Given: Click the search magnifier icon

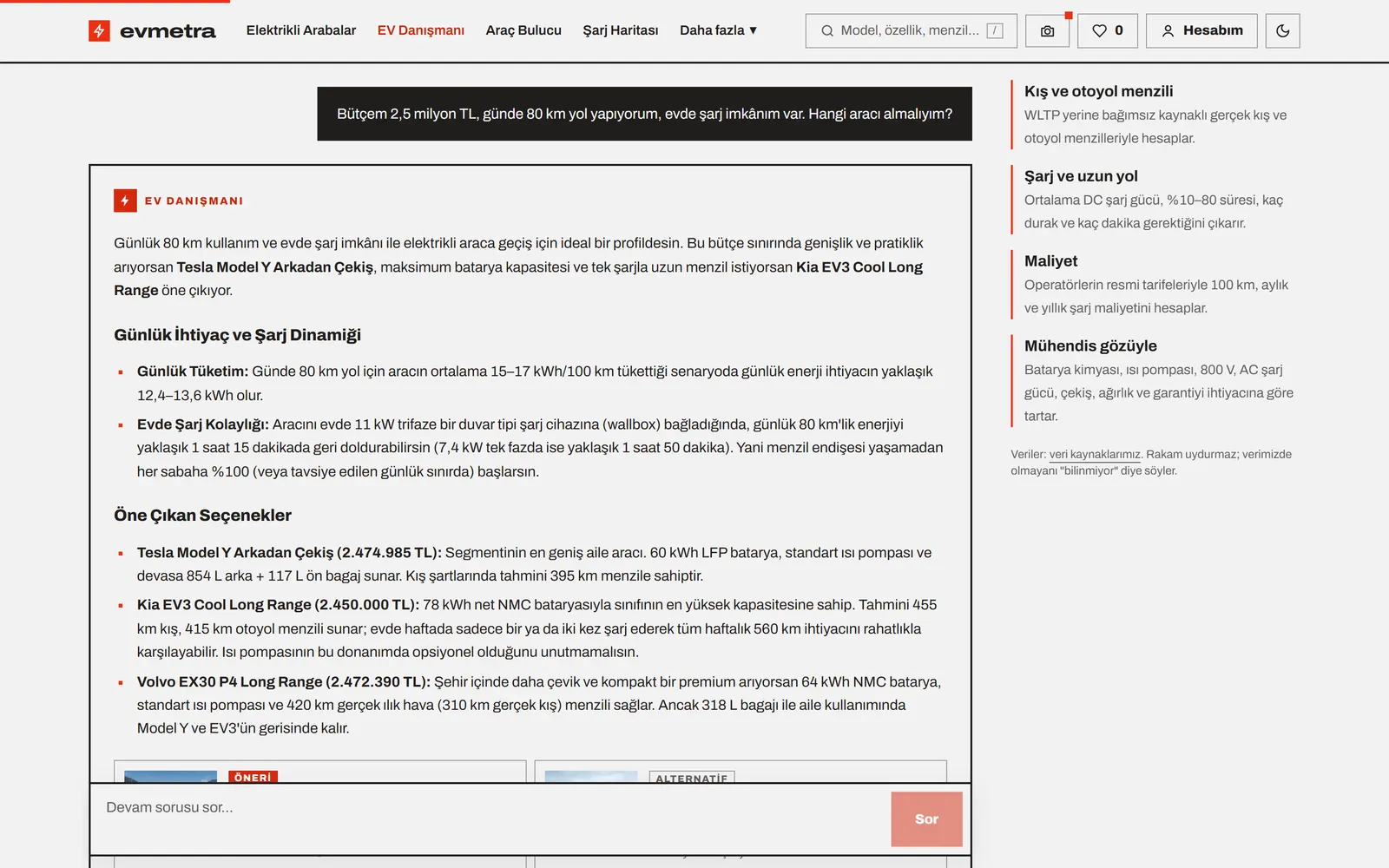Looking at the screenshot, I should [x=827, y=31].
